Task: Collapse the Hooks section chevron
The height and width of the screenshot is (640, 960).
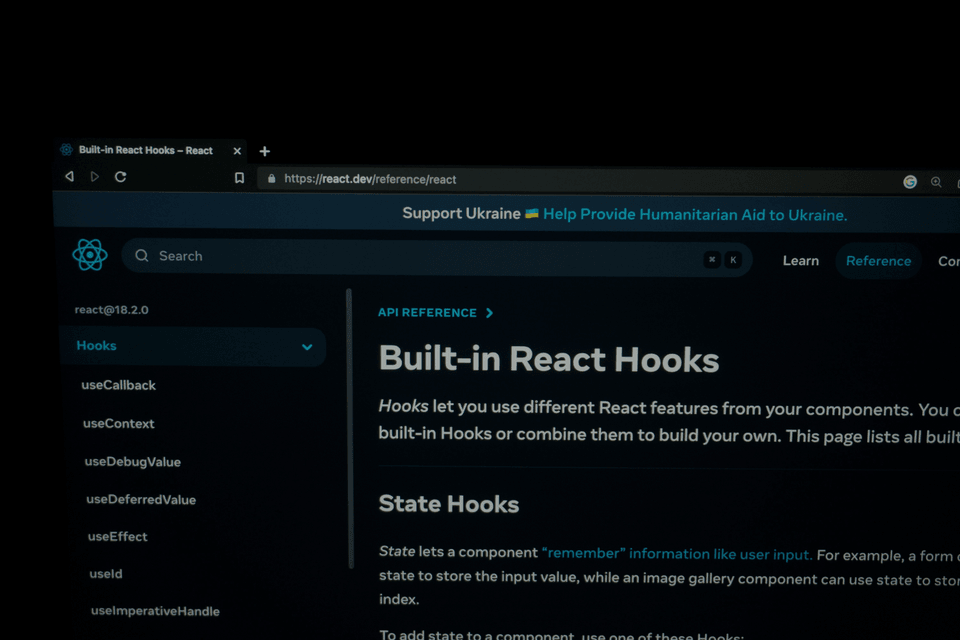Action: (x=307, y=347)
